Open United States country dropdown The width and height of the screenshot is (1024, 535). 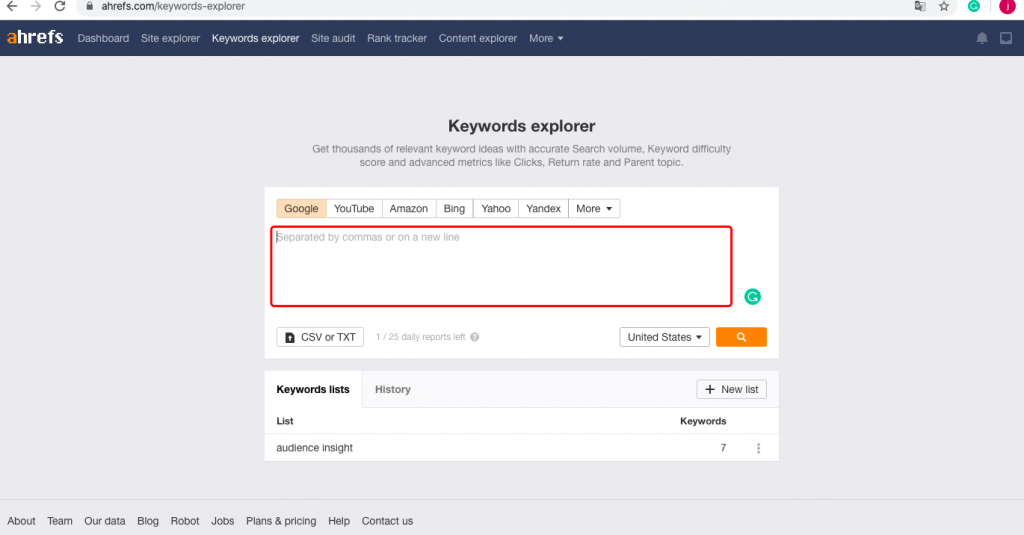(x=664, y=337)
